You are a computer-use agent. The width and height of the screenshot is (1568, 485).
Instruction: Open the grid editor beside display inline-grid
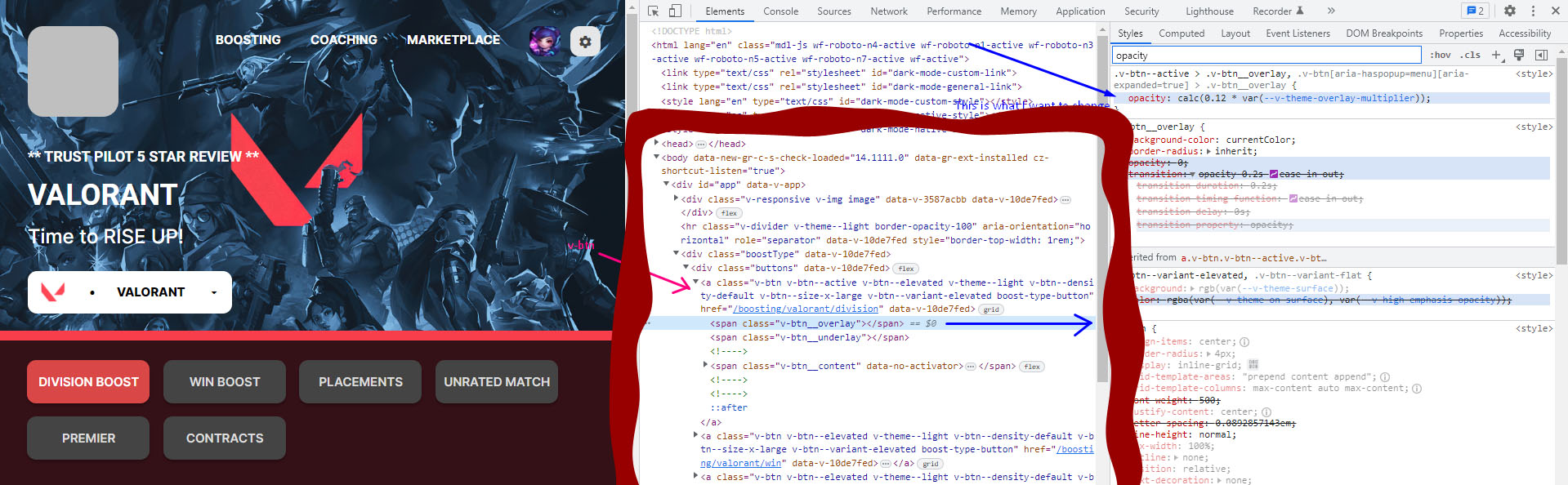tap(1253, 364)
